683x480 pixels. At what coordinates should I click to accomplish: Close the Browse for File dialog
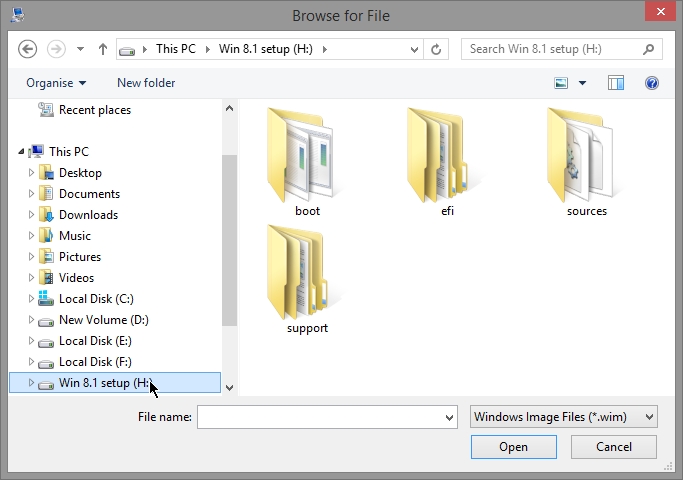tap(661, 12)
